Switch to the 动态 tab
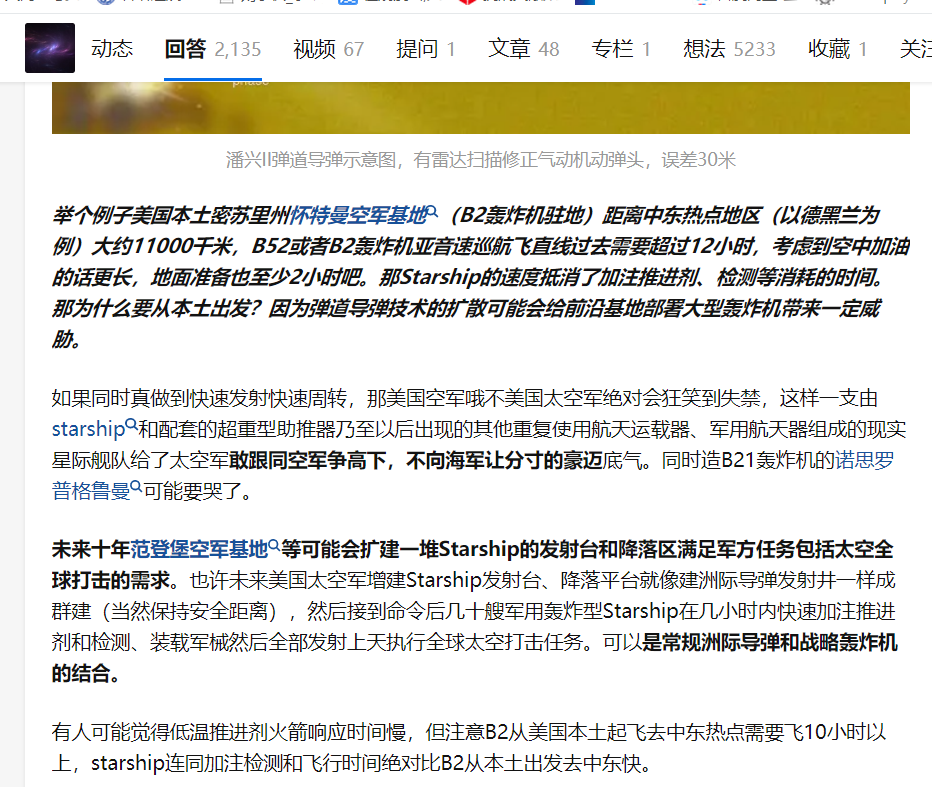932x787 pixels. pos(113,47)
